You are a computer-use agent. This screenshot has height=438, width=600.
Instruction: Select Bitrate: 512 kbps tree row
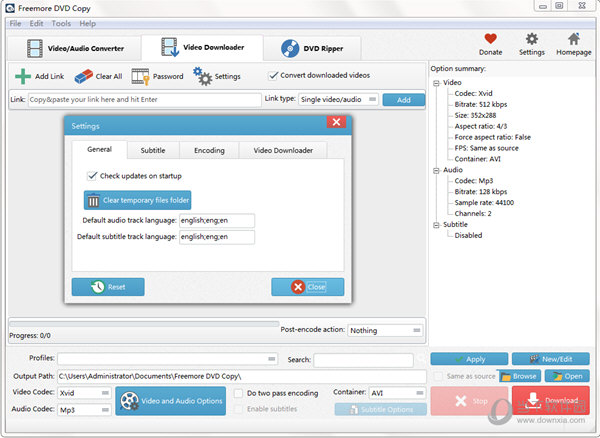coord(481,104)
